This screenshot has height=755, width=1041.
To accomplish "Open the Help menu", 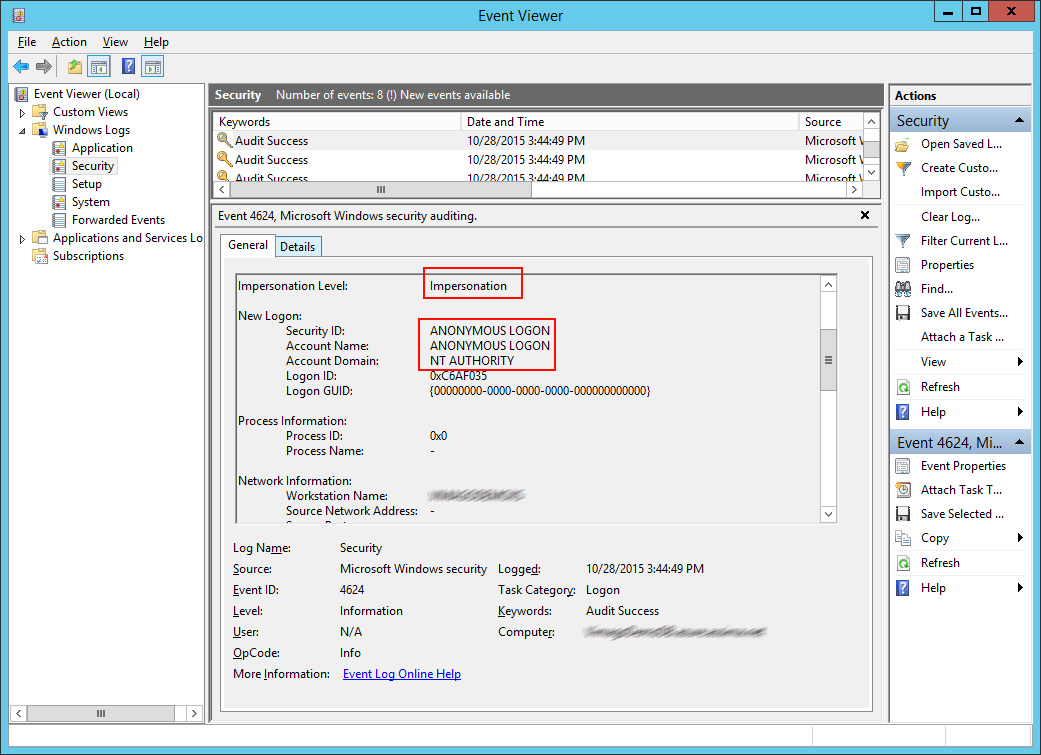I will pyautogui.click(x=156, y=42).
